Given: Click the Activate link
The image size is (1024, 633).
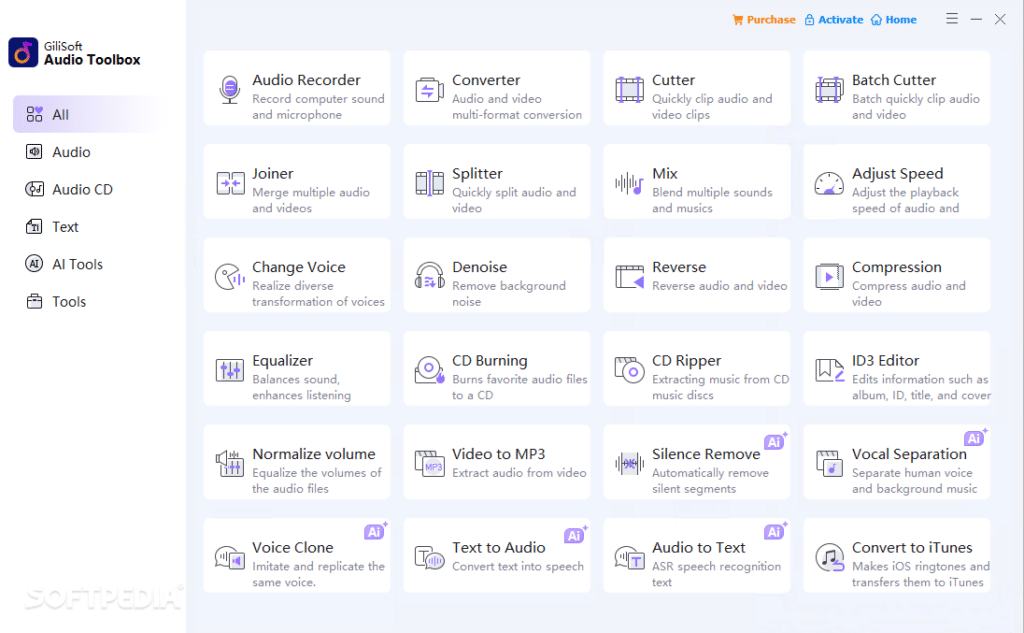Looking at the screenshot, I should pos(833,20).
